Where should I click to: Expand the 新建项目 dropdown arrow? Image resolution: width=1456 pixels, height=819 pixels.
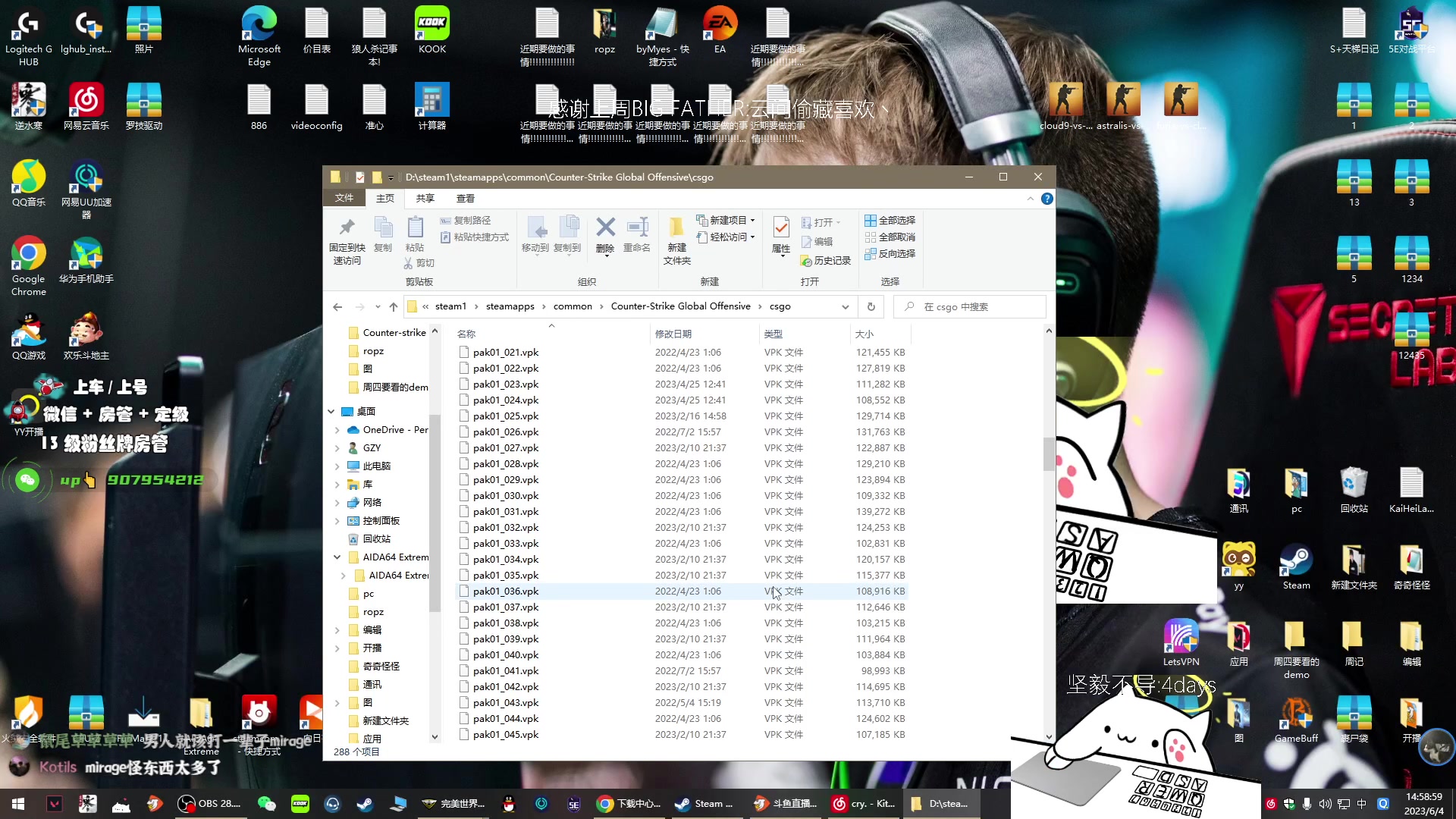[752, 221]
